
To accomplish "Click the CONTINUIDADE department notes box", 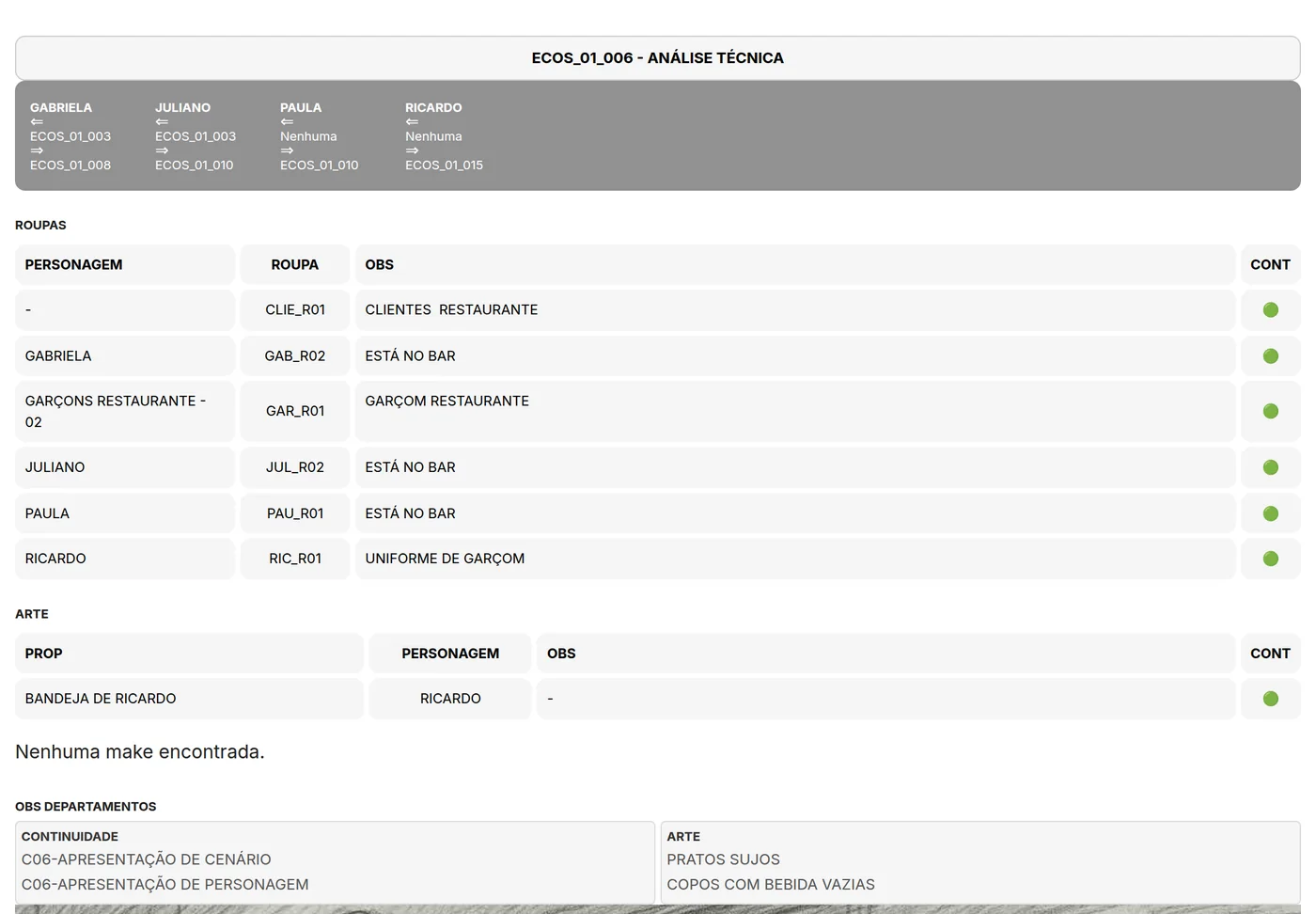I will pyautogui.click(x=335, y=862).
